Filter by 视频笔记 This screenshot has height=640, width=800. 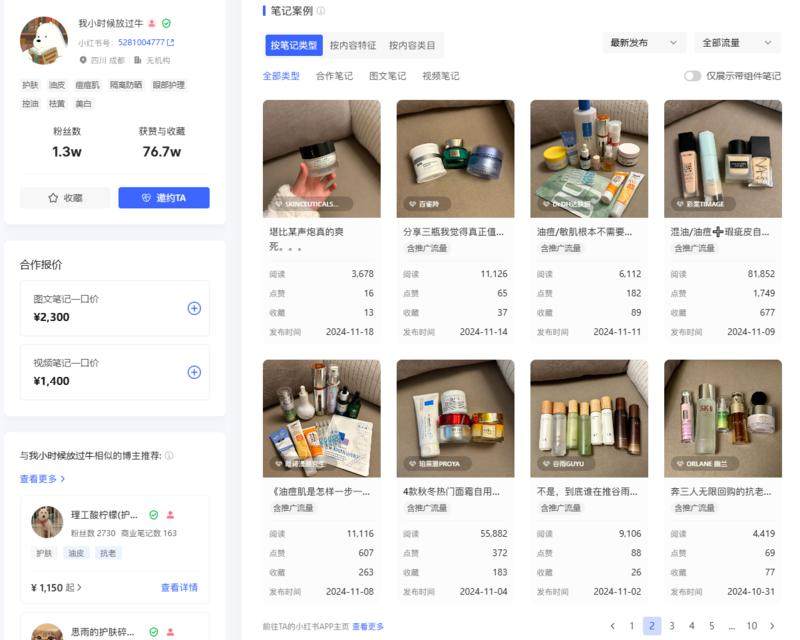coord(440,76)
